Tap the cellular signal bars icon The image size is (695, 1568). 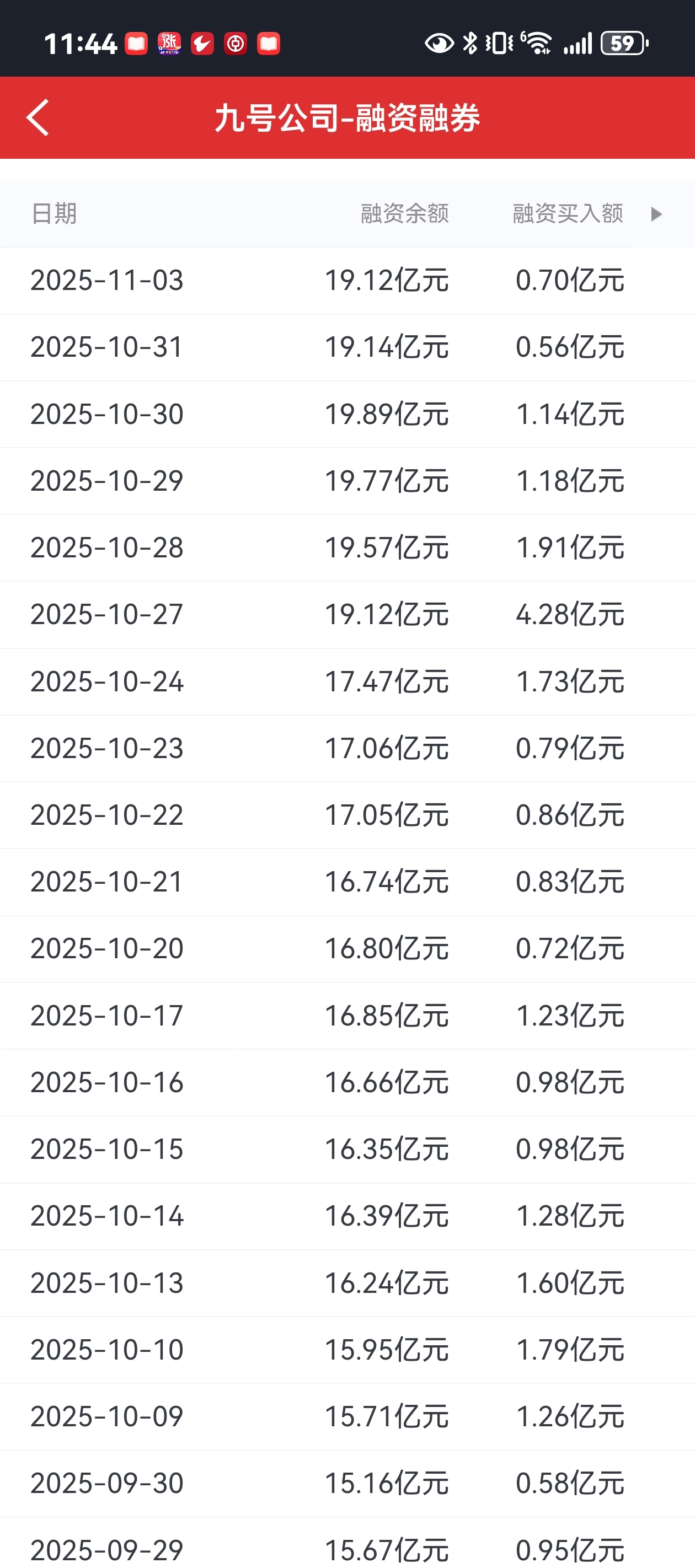[x=578, y=43]
